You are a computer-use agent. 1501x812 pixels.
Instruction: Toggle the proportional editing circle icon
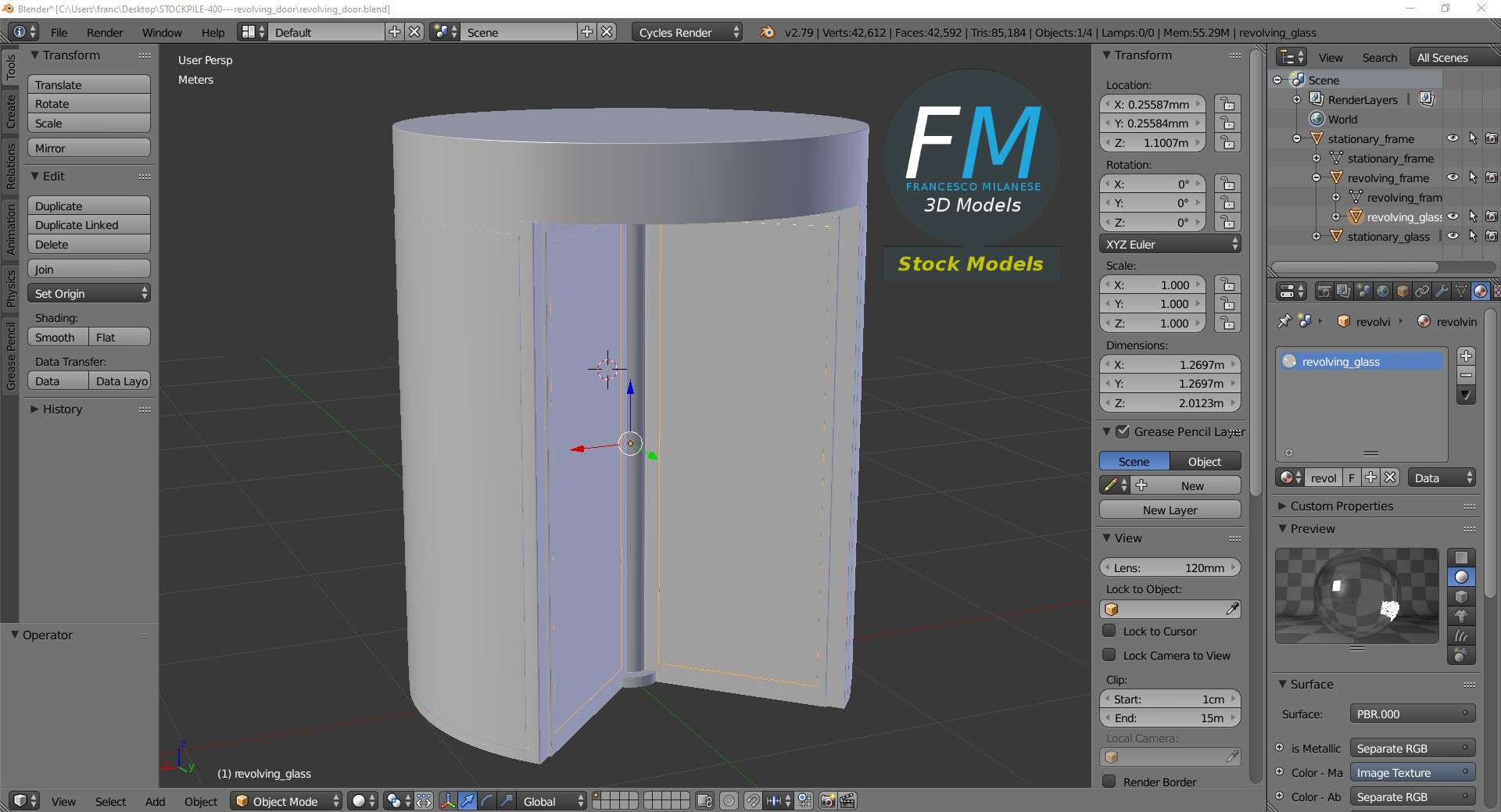(729, 801)
